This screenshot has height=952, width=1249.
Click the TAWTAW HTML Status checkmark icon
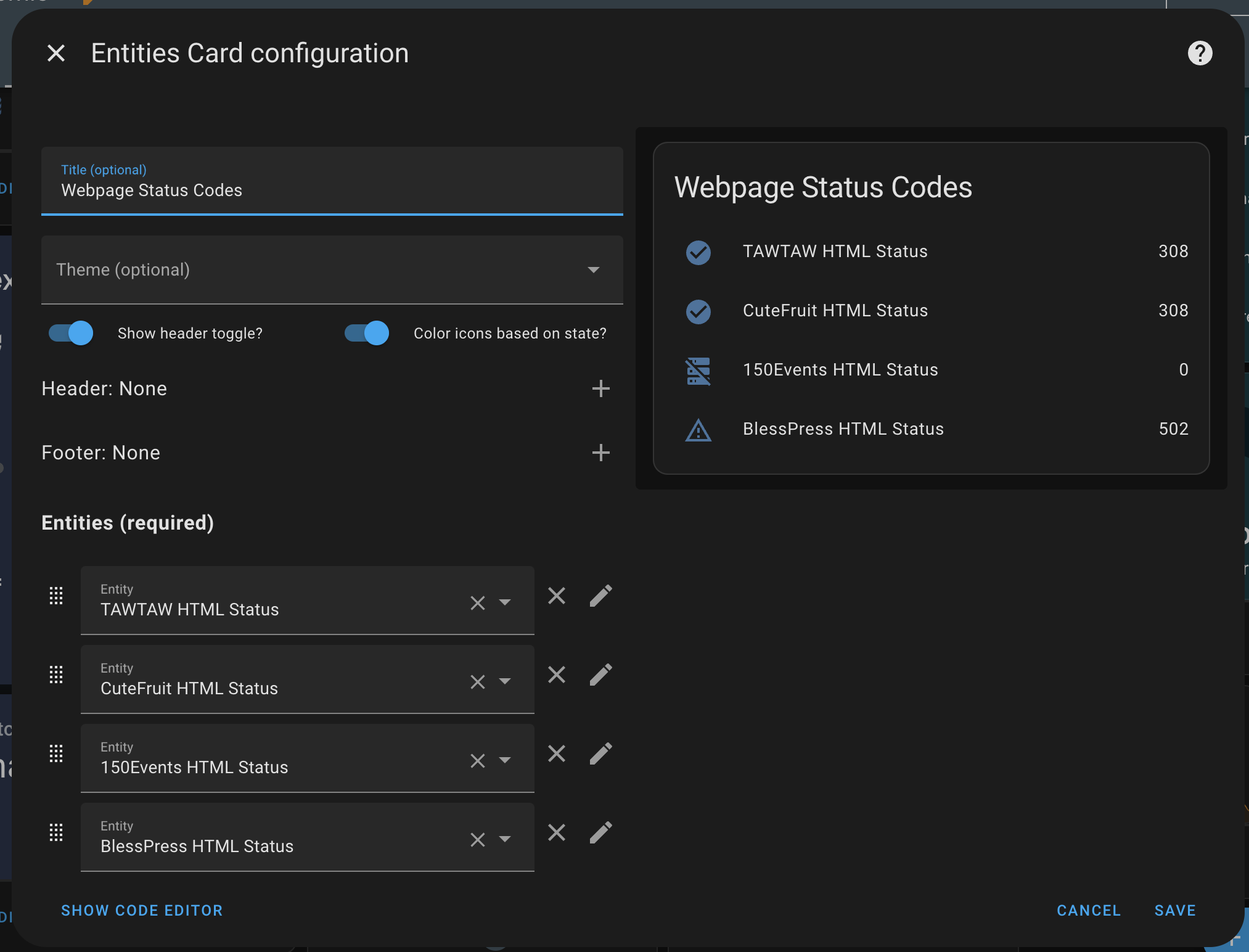point(697,251)
